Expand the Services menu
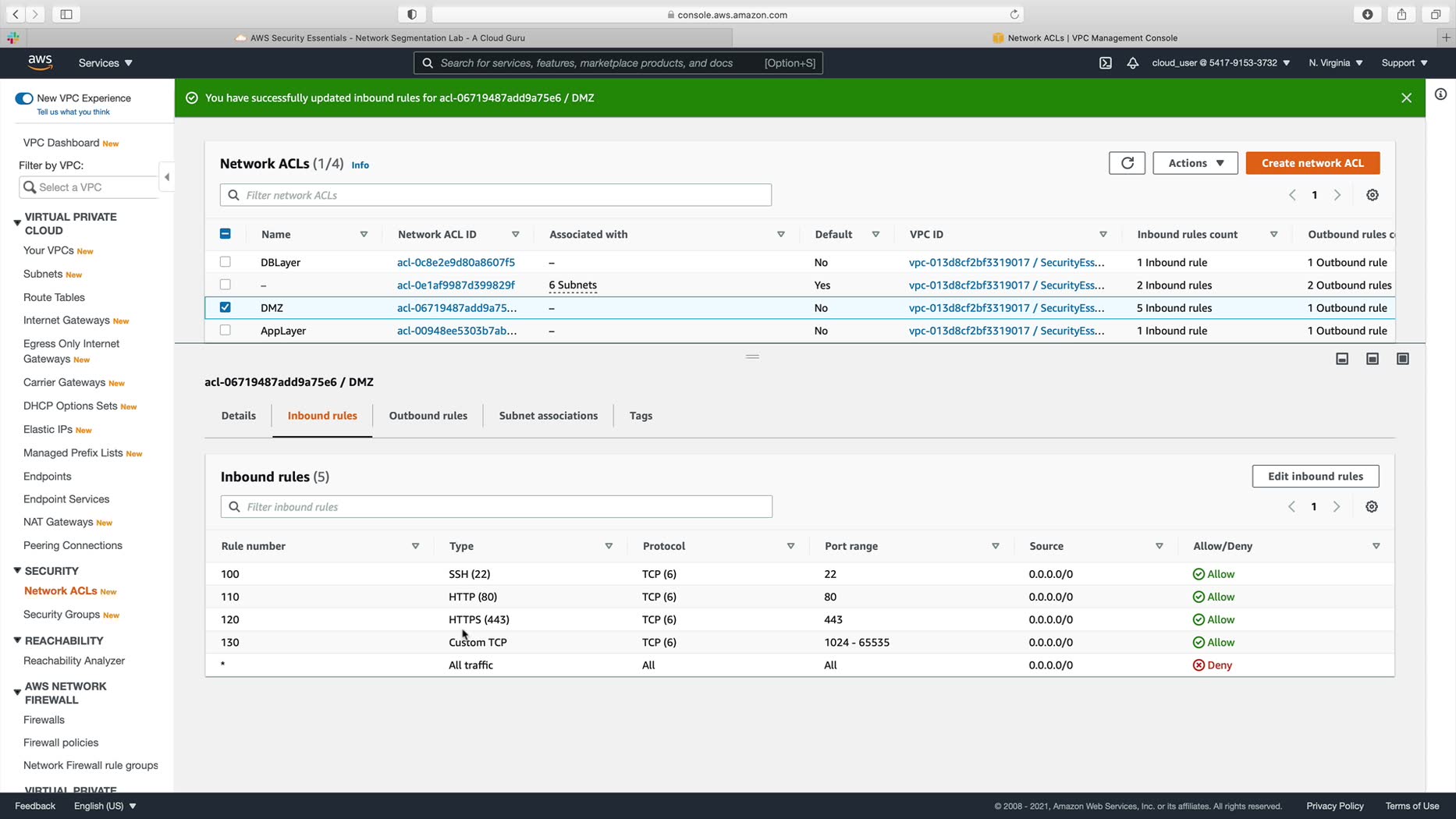Viewport: 1456px width, 819px height. click(105, 63)
